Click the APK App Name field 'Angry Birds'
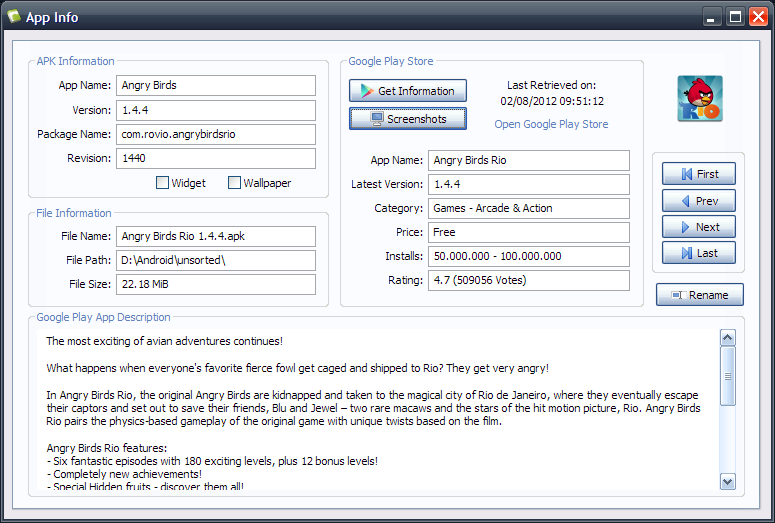The width and height of the screenshot is (775, 523). pos(216,86)
